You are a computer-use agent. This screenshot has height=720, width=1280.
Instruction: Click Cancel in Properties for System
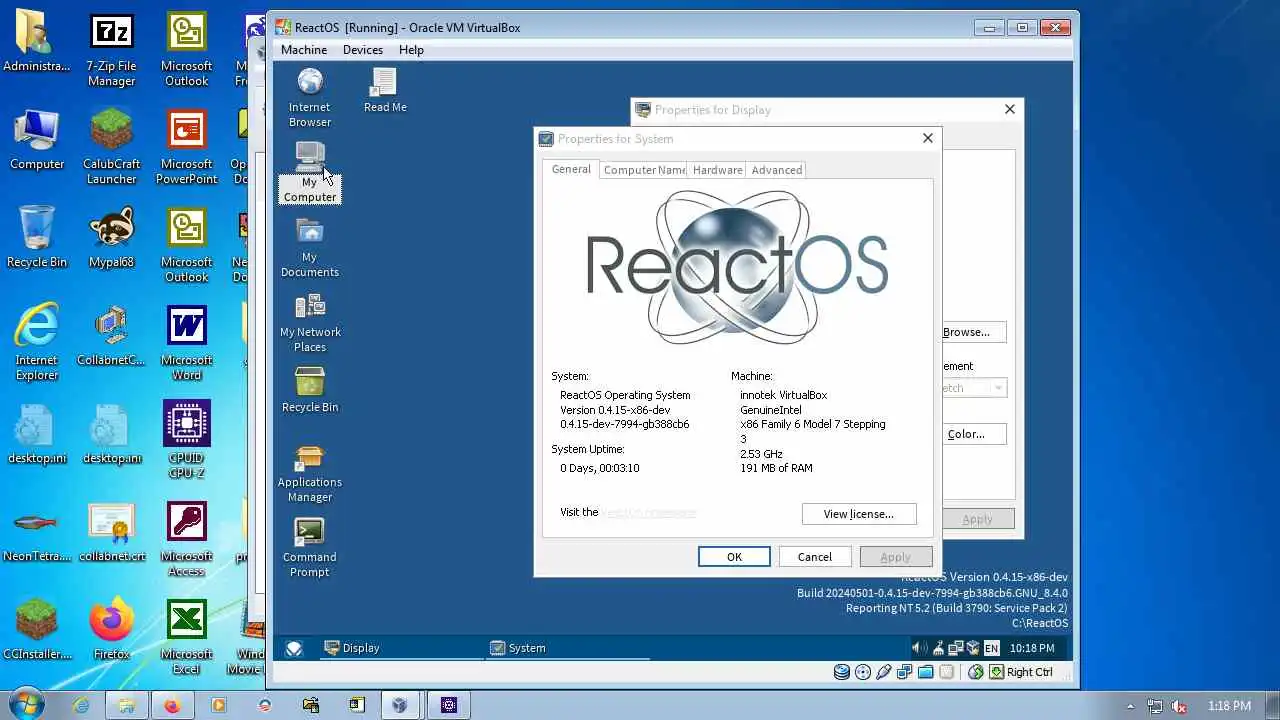[x=814, y=557]
